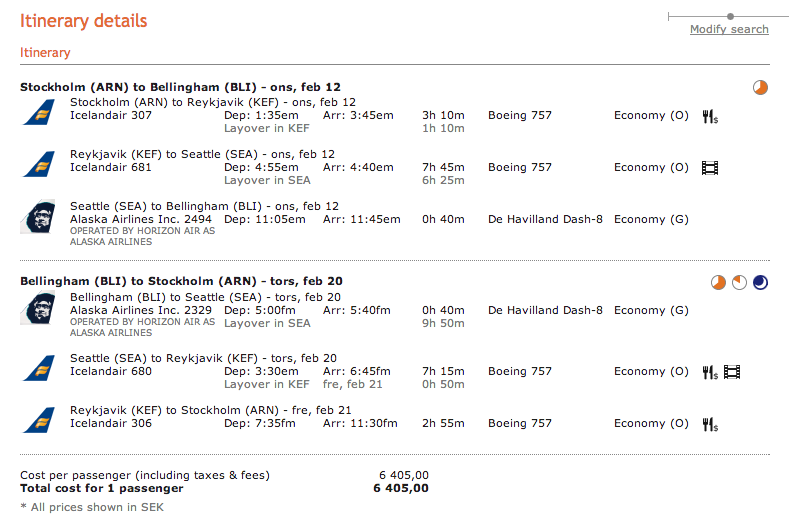
Task: Click the first orange clock icon on return trip
Action: [x=718, y=283]
